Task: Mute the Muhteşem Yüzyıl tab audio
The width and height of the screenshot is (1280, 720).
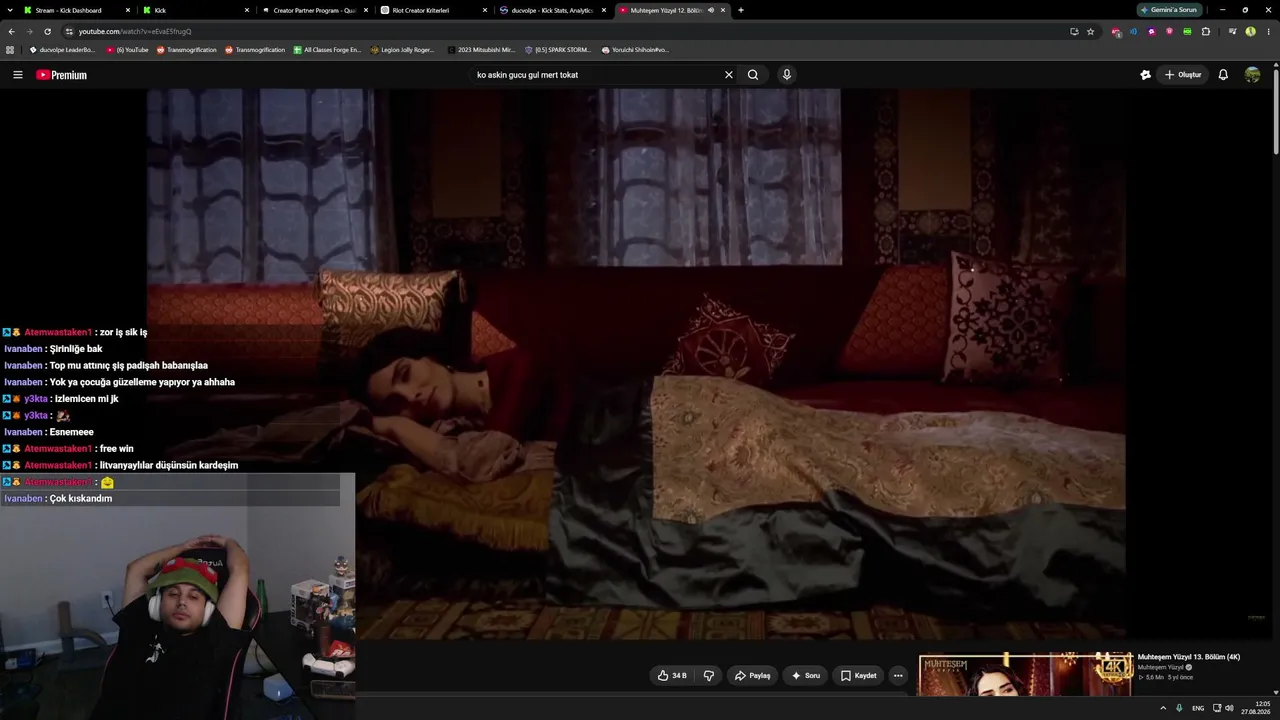Action: [711, 10]
